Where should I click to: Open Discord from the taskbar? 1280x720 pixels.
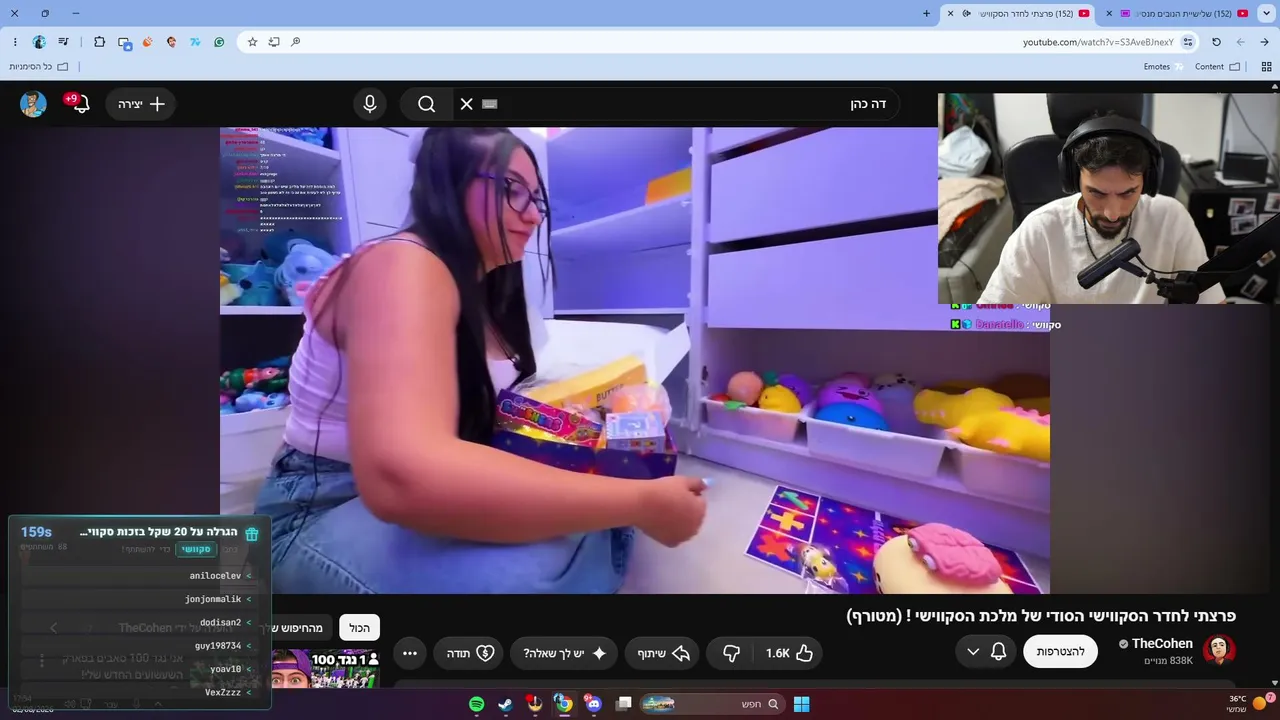(x=594, y=704)
